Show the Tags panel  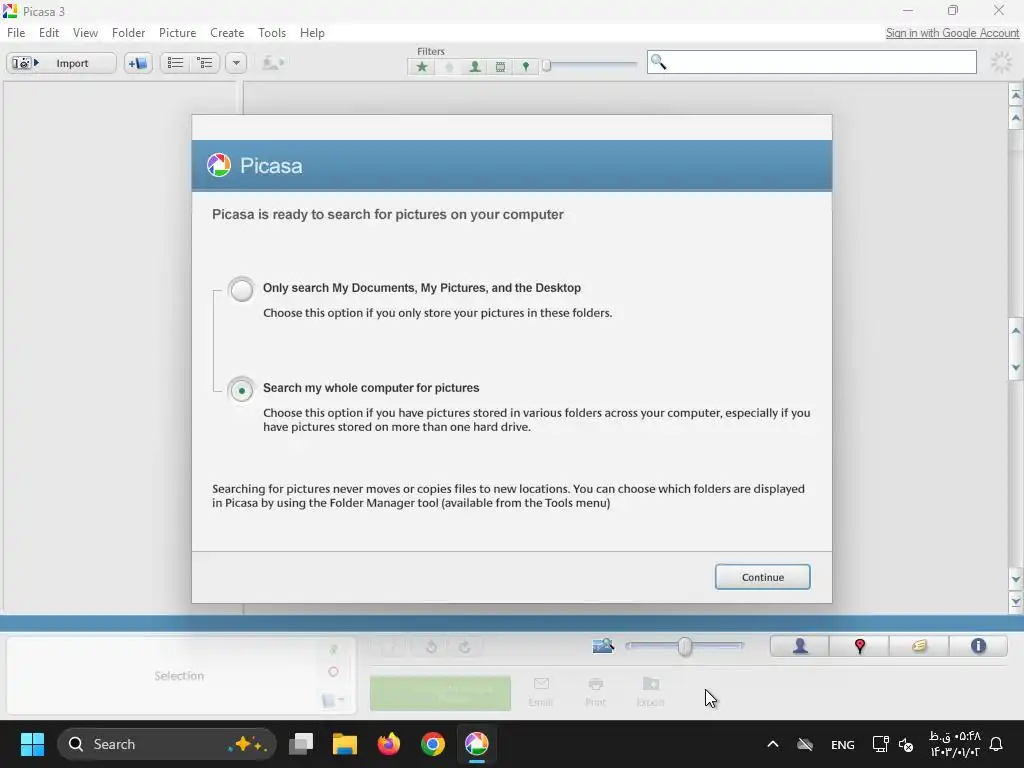(x=919, y=646)
